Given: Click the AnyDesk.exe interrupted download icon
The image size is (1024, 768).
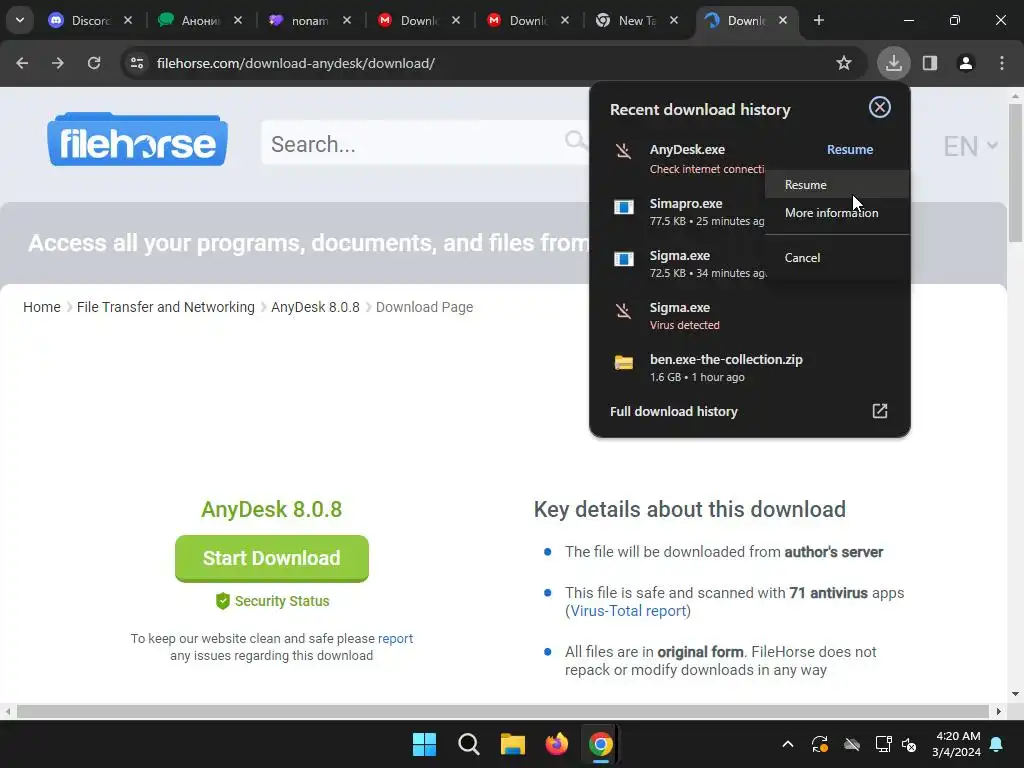Looking at the screenshot, I should 624,151.
